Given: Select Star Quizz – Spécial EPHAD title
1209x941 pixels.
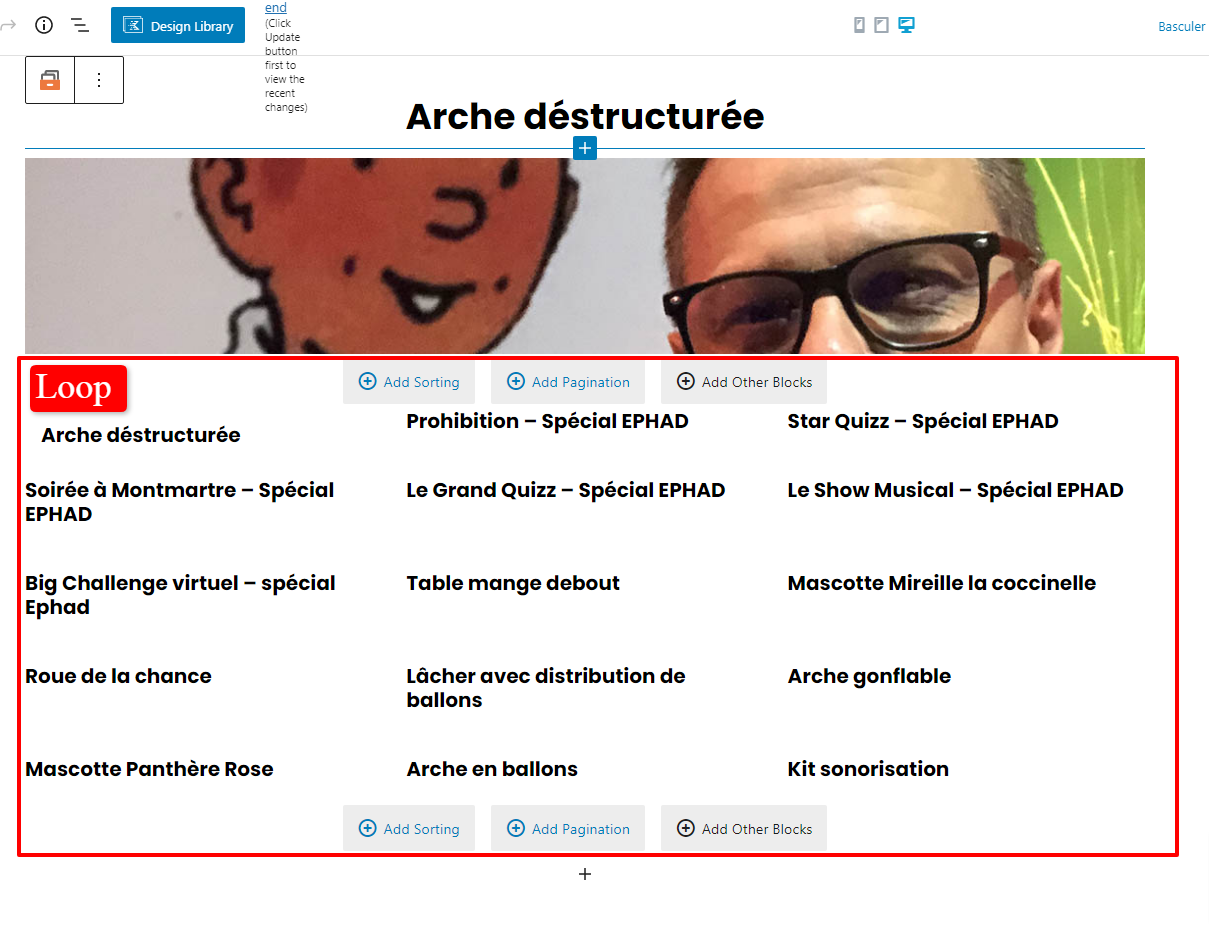Looking at the screenshot, I should click(x=923, y=421).
